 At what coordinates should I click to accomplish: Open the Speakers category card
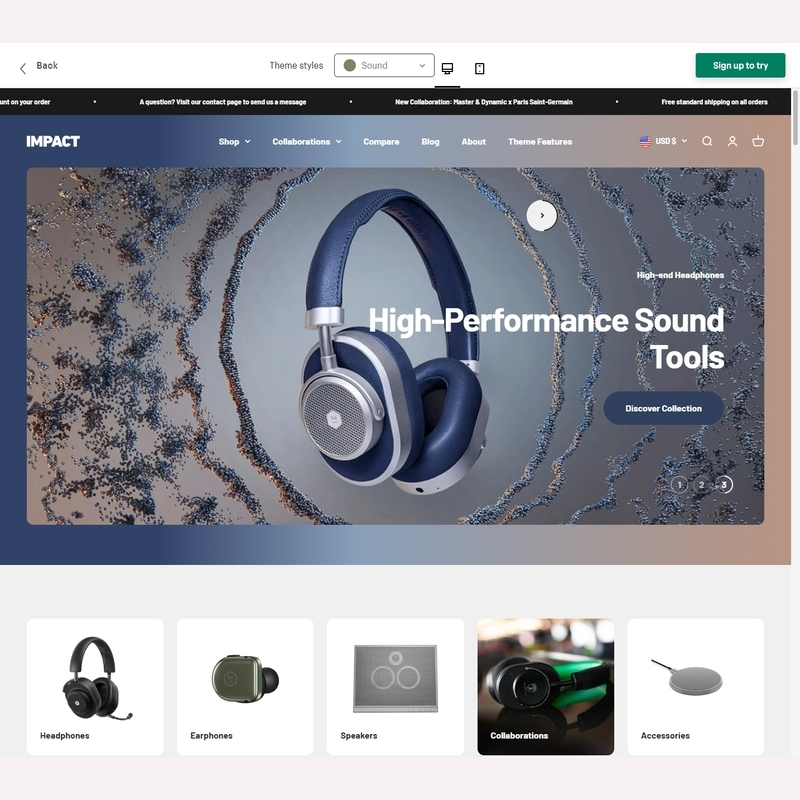(395, 686)
